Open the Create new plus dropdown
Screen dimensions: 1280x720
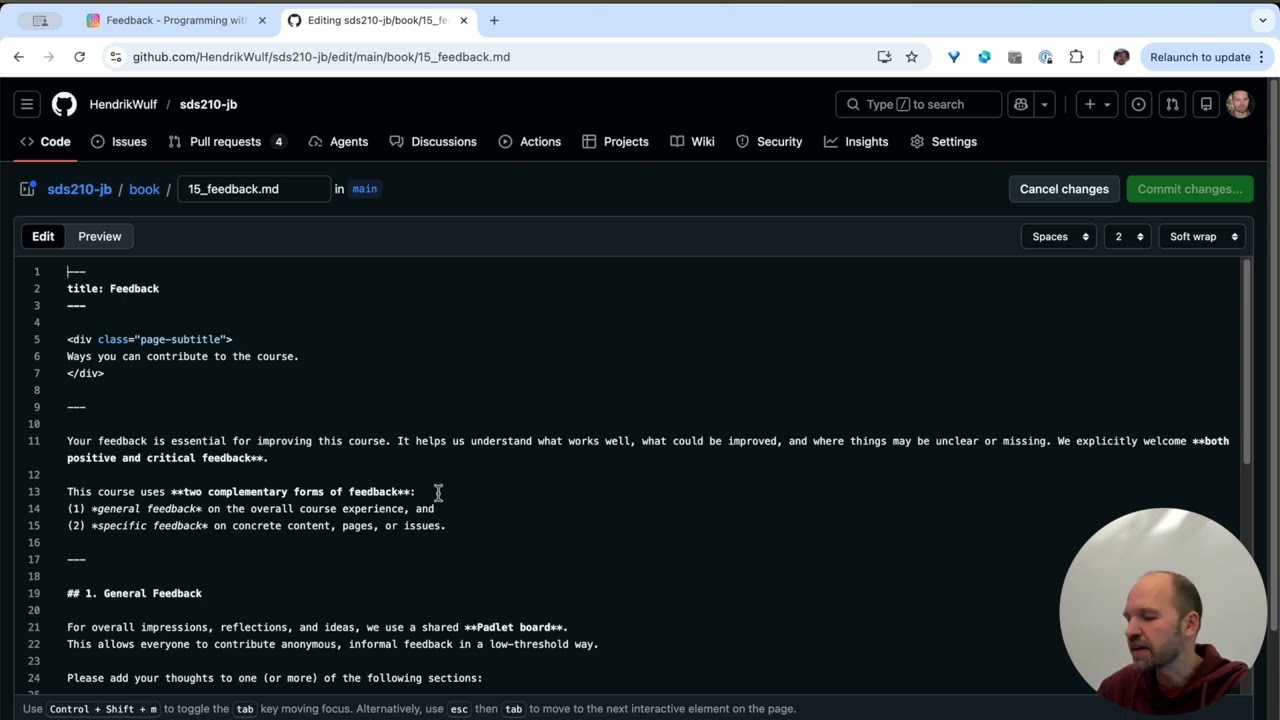(1096, 104)
